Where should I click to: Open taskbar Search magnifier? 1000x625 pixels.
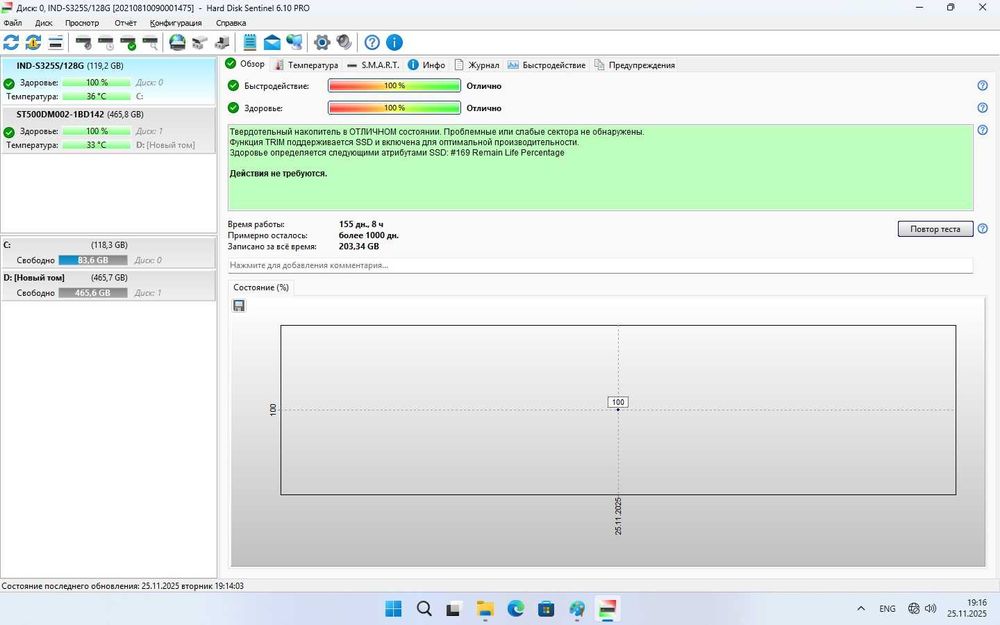tap(424, 609)
